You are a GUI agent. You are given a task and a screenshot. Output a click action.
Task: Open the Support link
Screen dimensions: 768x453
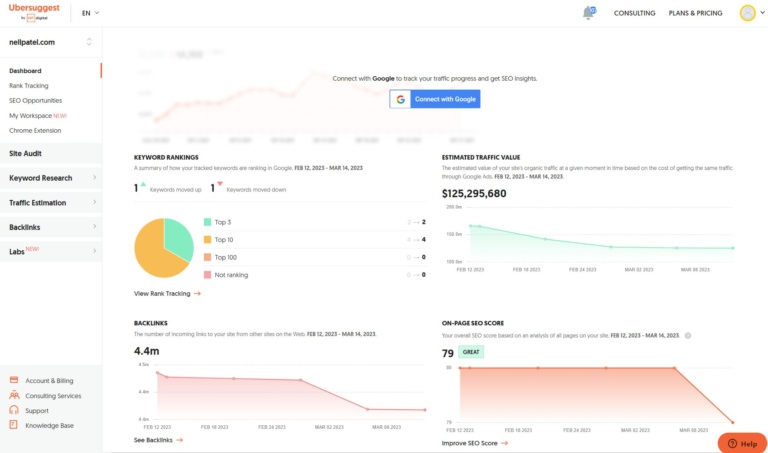37,410
